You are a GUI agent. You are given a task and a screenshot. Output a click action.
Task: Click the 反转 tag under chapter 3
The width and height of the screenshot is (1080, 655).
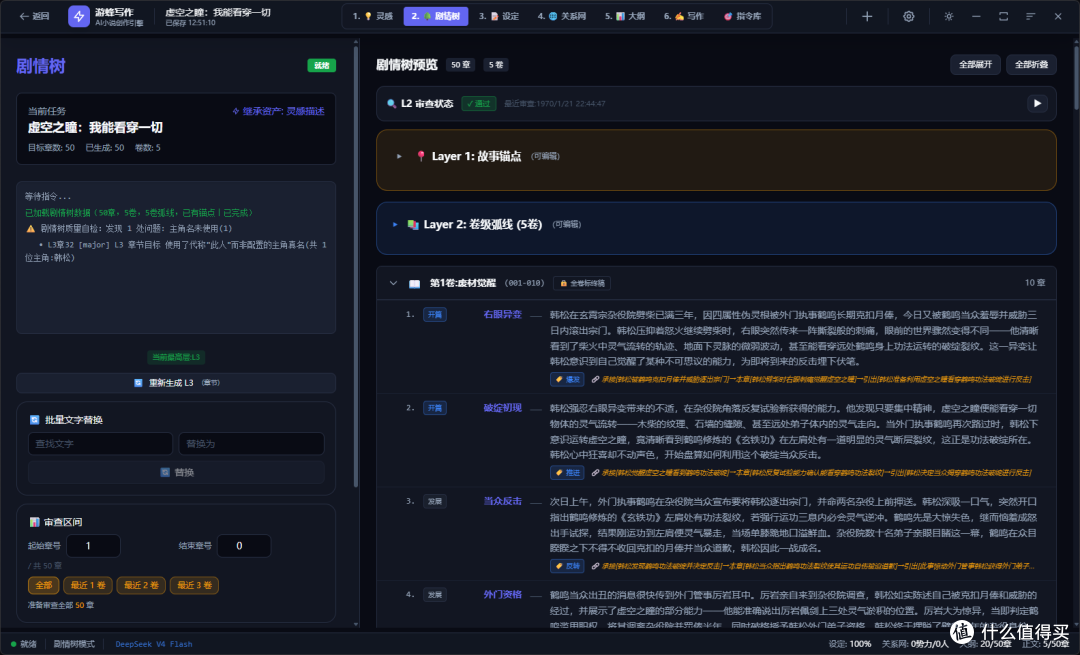[568, 566]
